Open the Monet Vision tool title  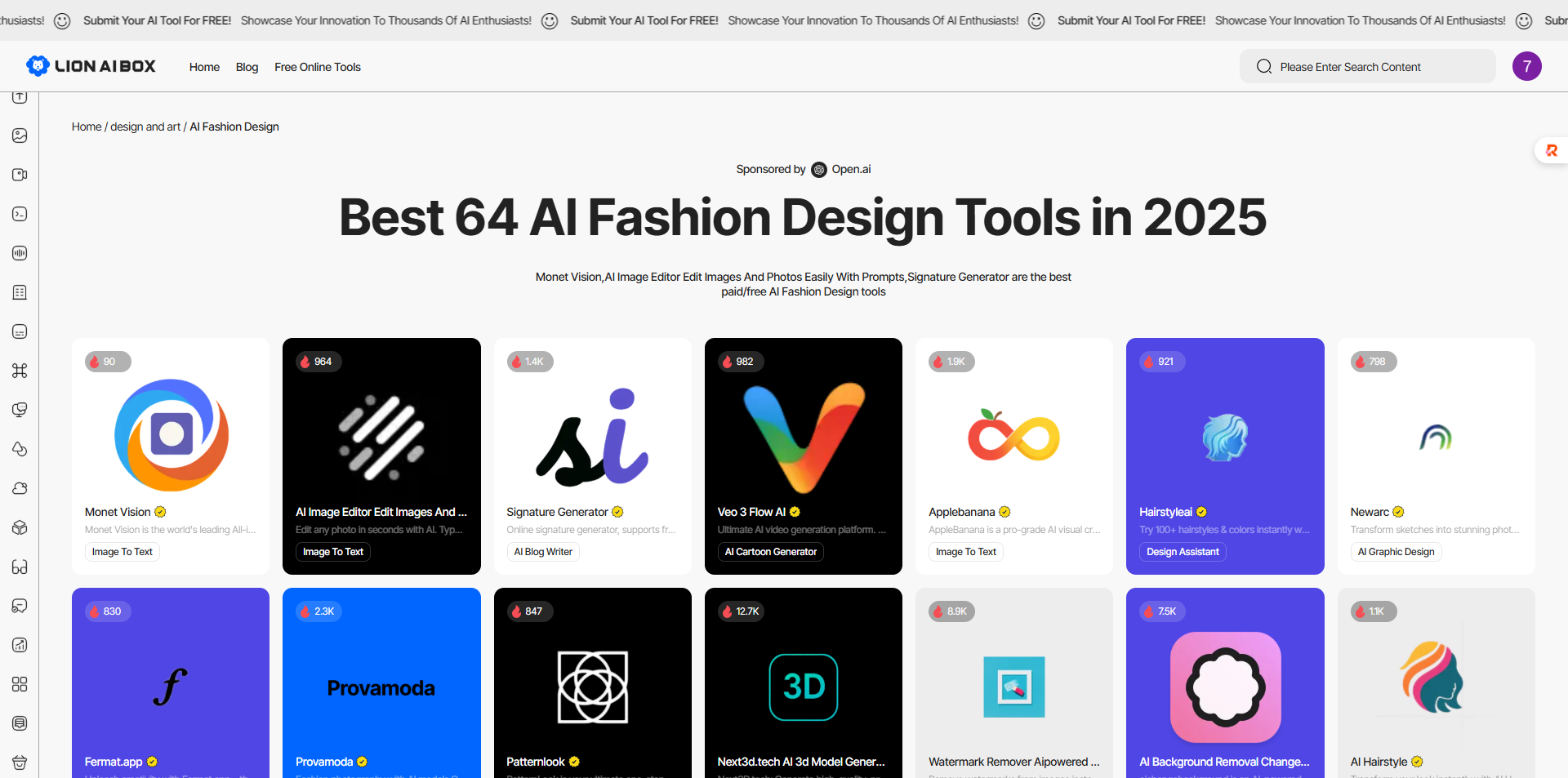click(118, 512)
